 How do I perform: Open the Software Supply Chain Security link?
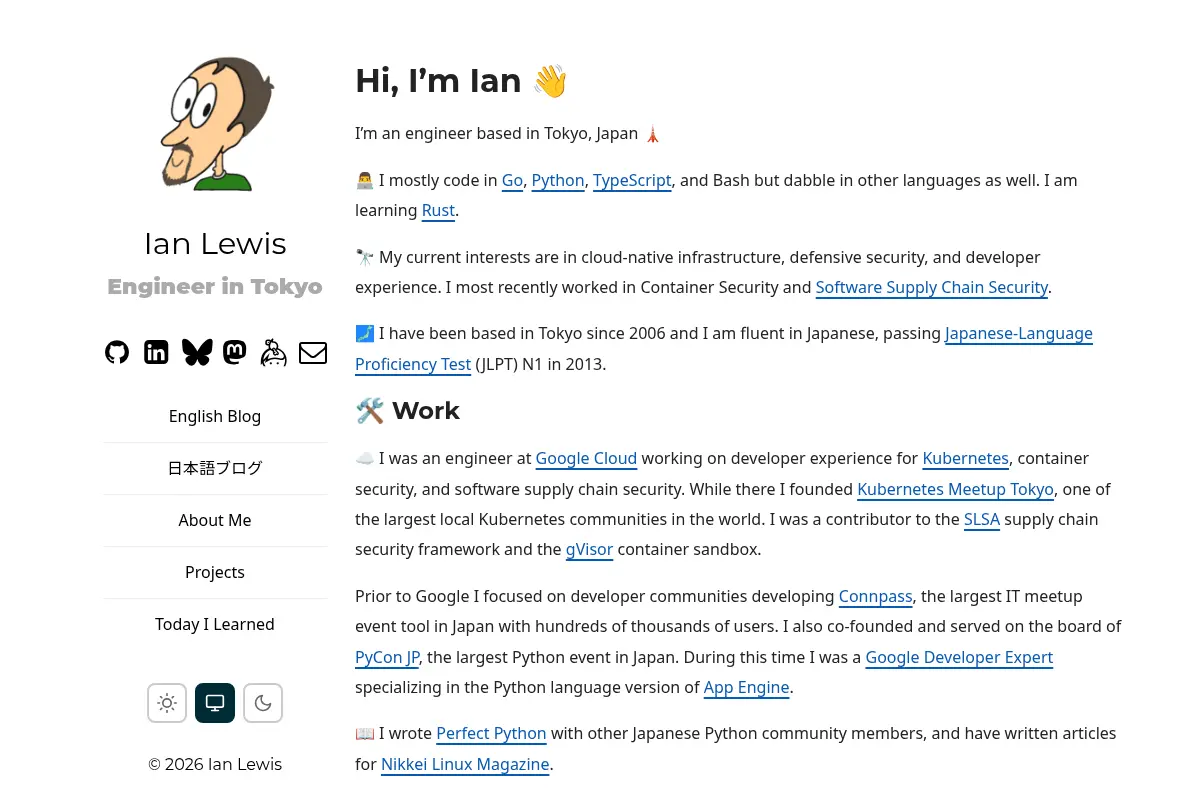(x=932, y=288)
